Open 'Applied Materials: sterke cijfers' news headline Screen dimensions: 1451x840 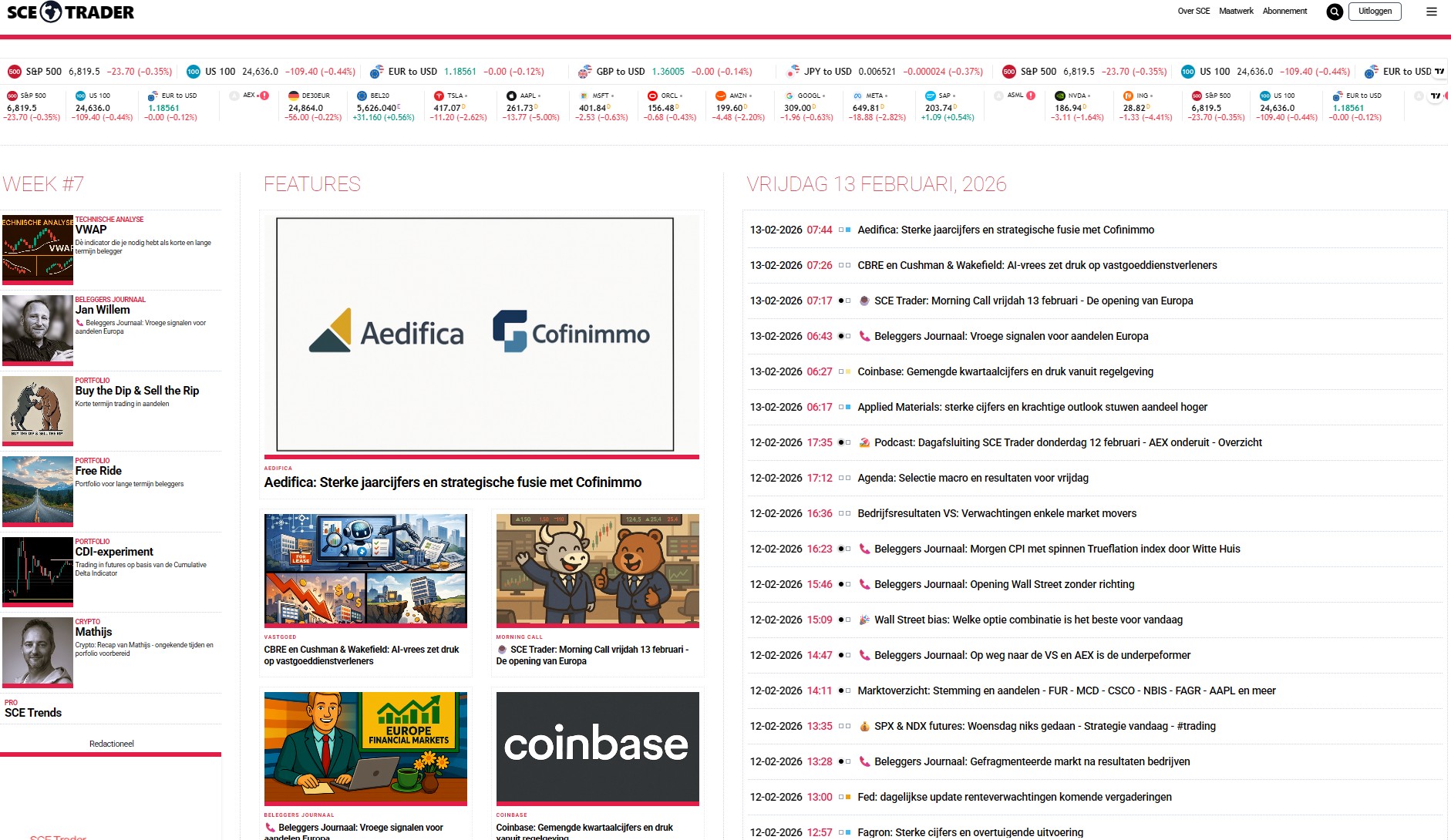(1032, 407)
